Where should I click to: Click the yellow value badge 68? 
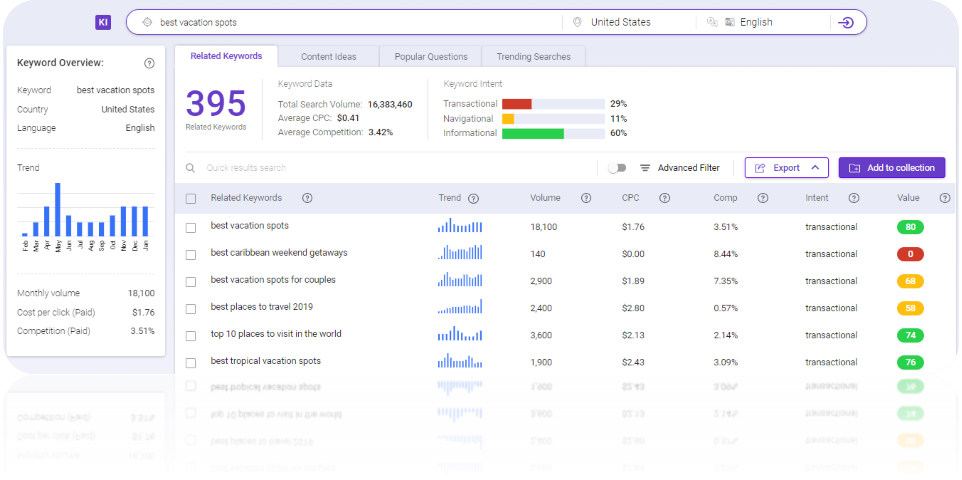[x=910, y=281]
